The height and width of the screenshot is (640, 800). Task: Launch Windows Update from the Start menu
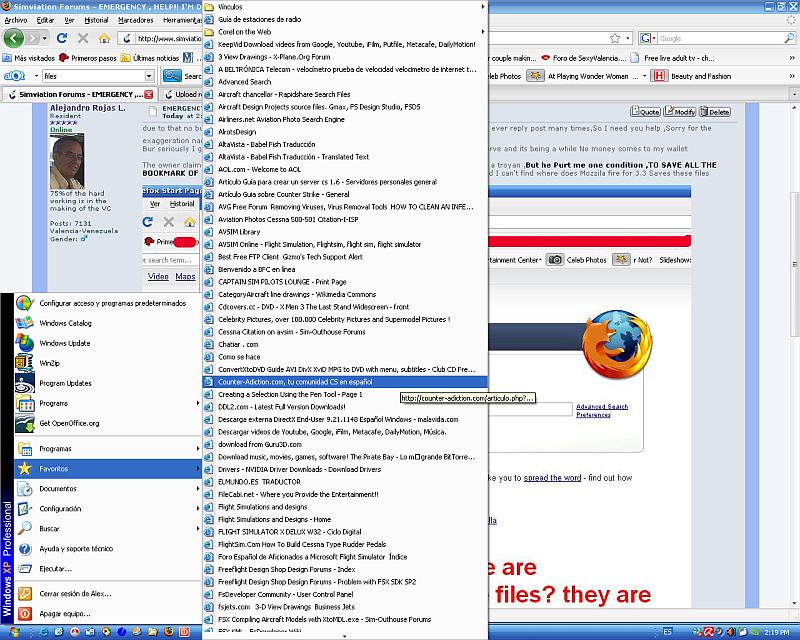click(x=64, y=343)
